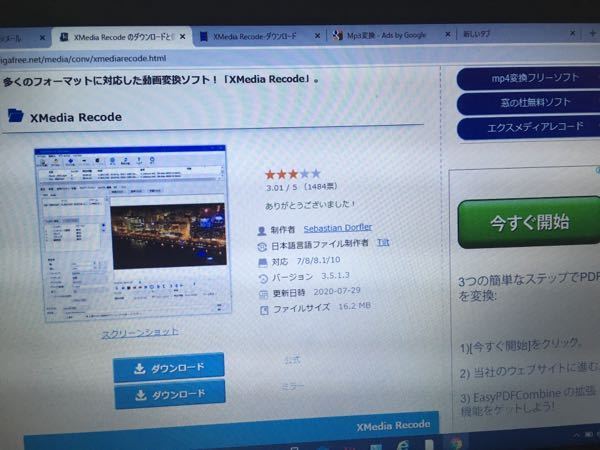
Task: Rate with the third orange star
Action: pyautogui.click(x=293, y=174)
